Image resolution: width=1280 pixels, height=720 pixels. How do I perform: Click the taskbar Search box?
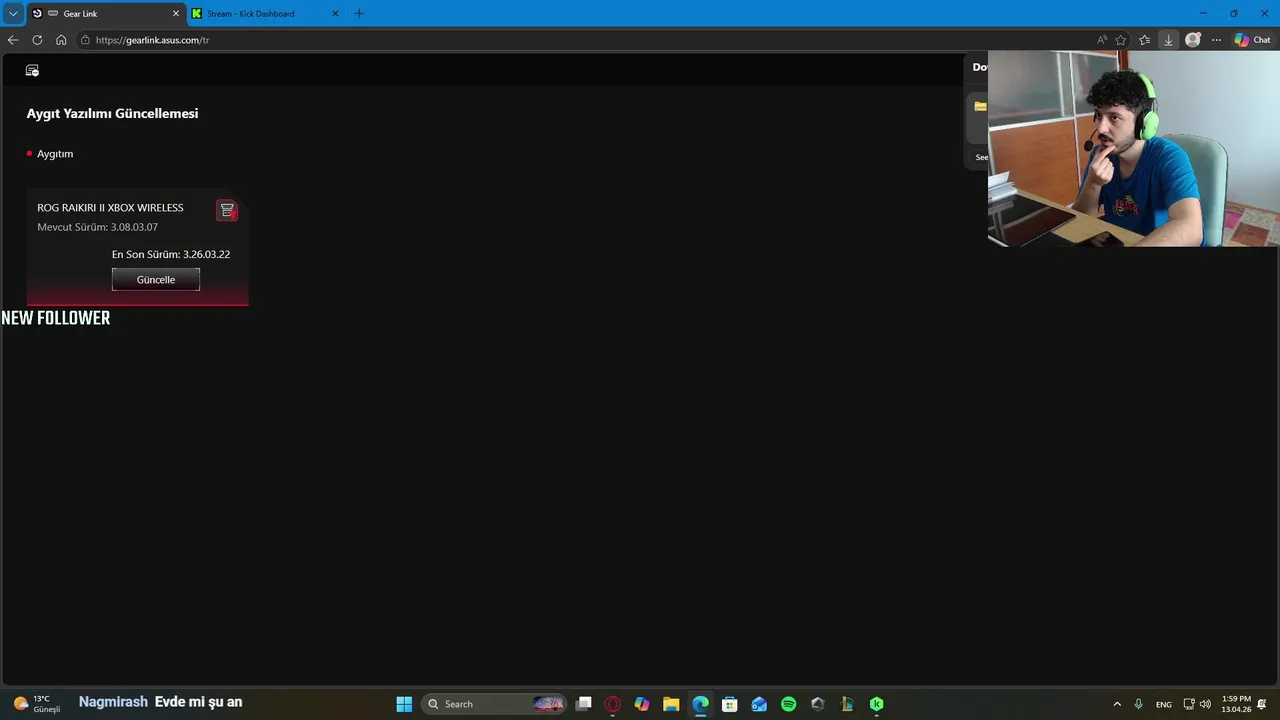point(494,704)
